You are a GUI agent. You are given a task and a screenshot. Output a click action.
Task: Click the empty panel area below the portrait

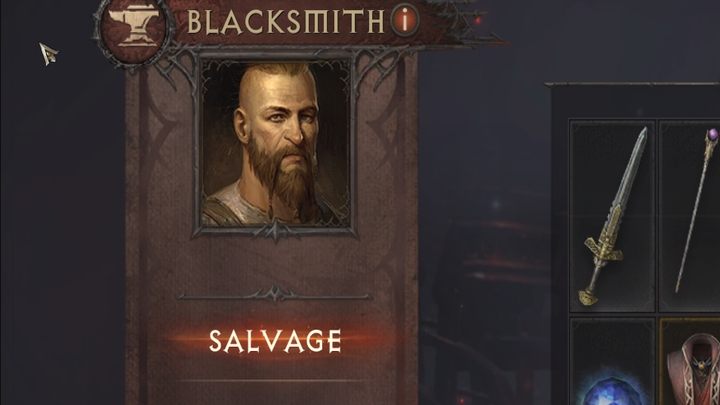pyautogui.click(x=275, y=262)
